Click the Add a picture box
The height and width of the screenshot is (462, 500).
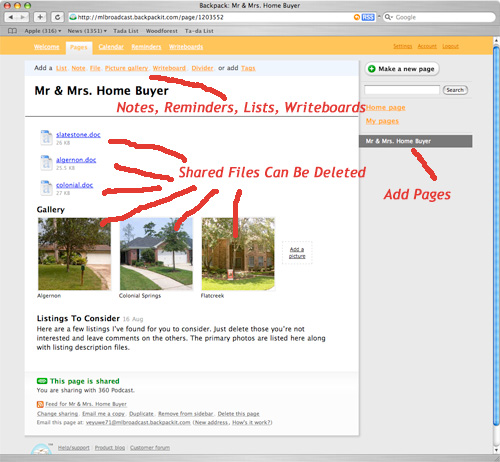(297, 253)
